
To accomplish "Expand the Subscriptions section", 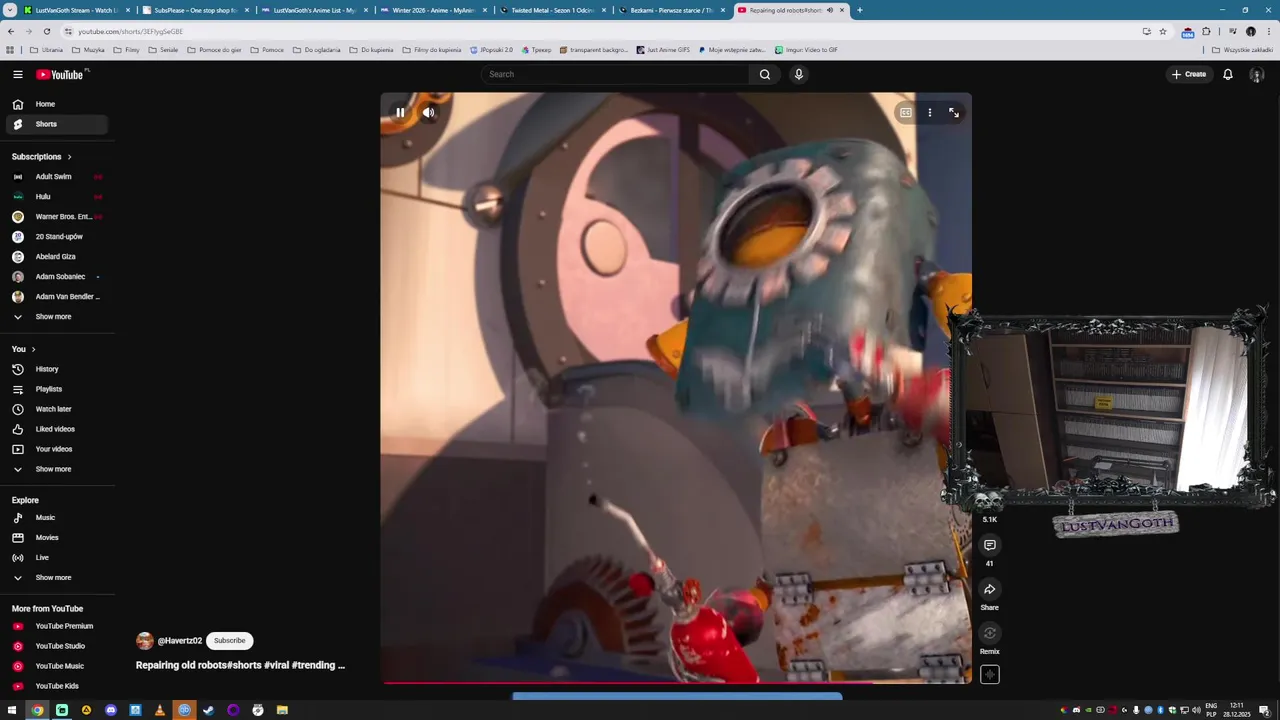I will coord(42,157).
